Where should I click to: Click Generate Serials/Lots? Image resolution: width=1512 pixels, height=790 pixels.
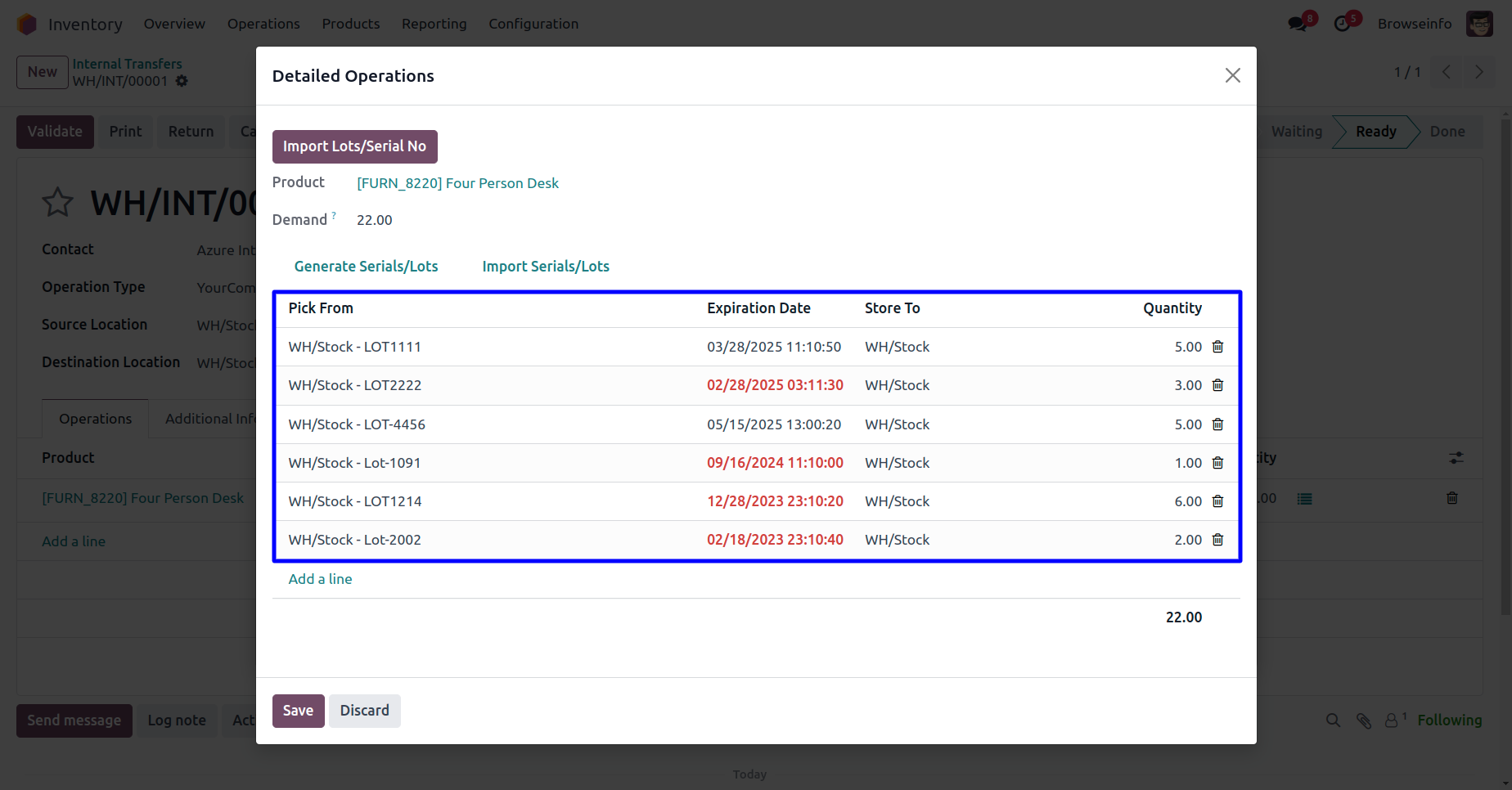[x=366, y=267]
